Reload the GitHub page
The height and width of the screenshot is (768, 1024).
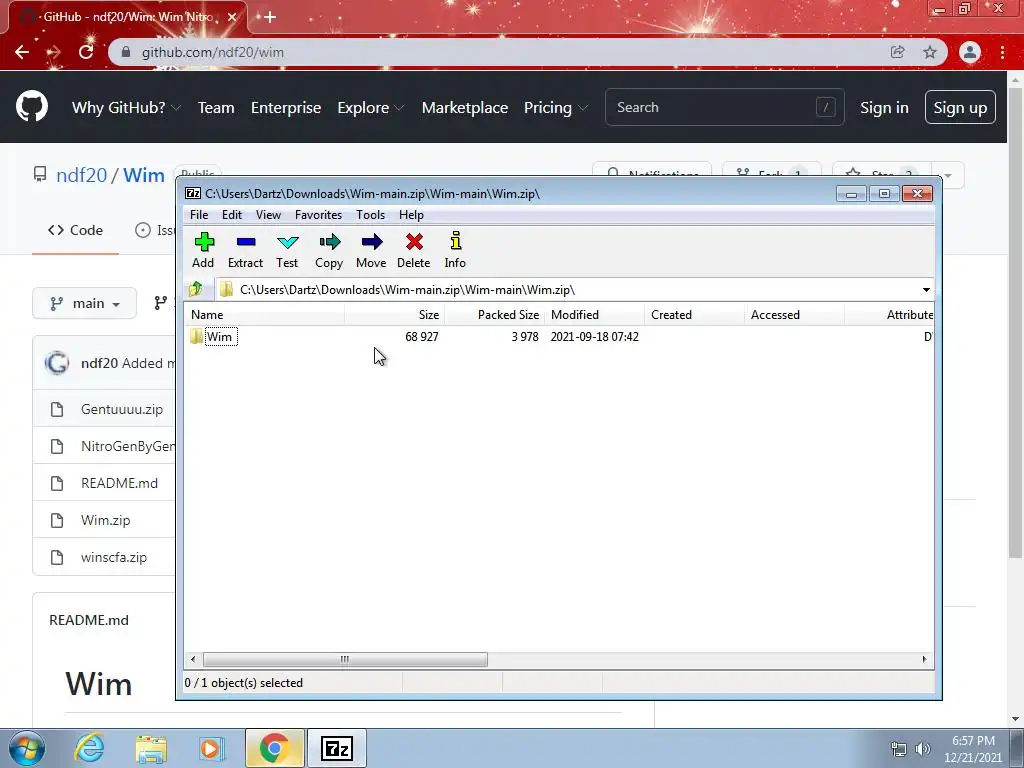click(86, 52)
